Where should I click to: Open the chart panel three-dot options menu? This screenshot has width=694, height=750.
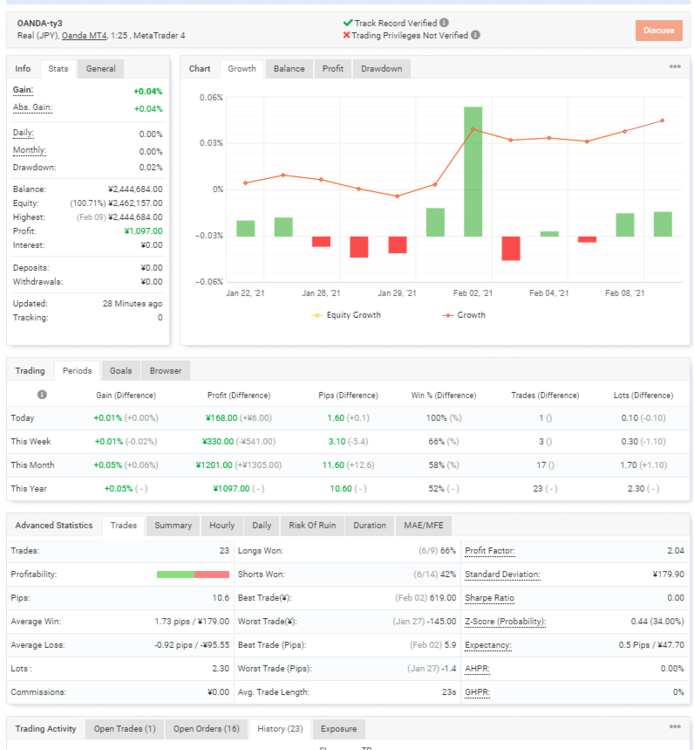click(x=674, y=66)
